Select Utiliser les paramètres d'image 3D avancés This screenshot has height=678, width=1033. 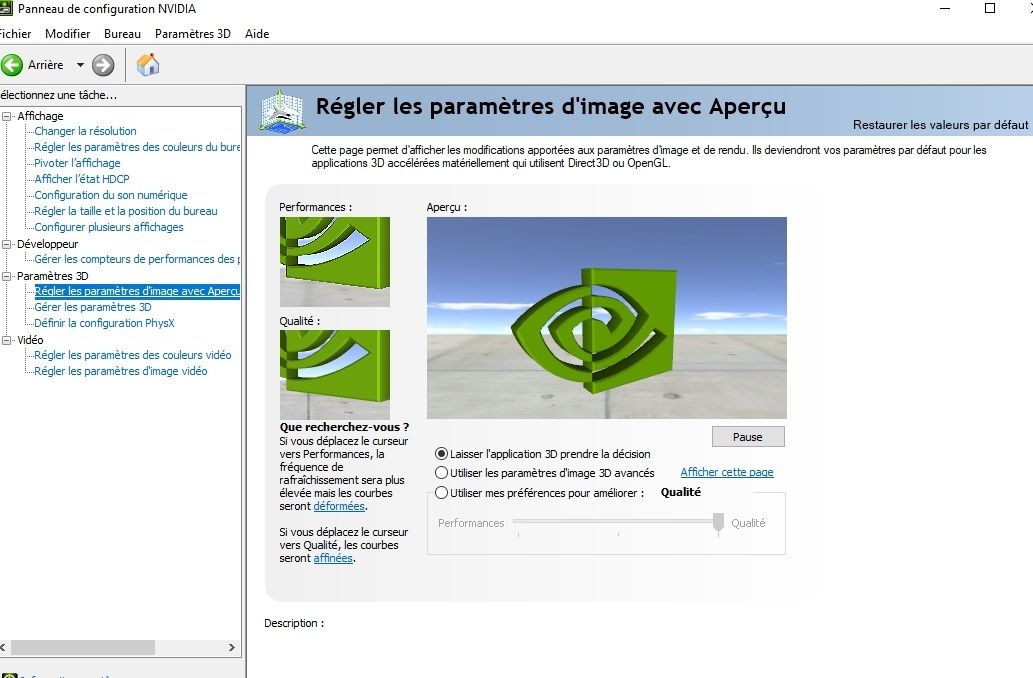click(x=441, y=472)
